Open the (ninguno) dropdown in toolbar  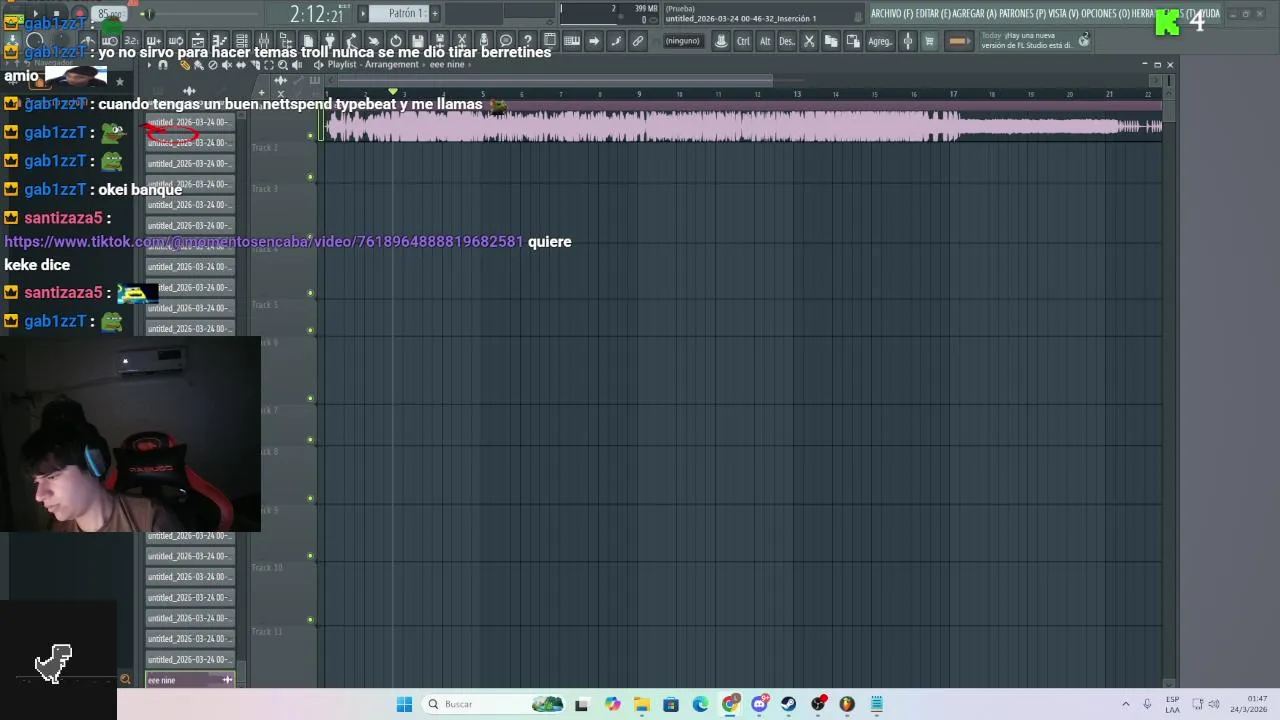(x=685, y=41)
